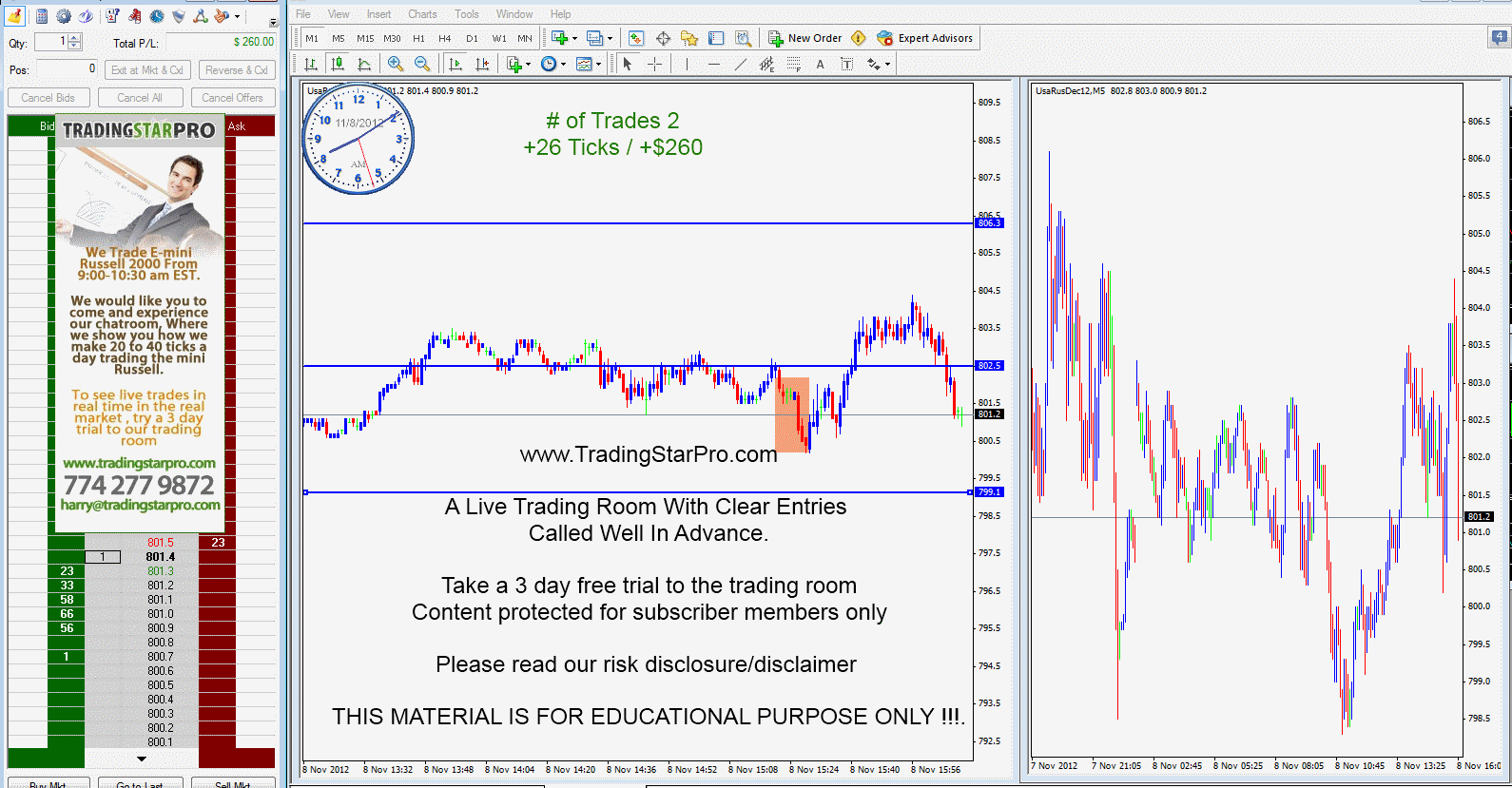This screenshot has width=1512, height=788.
Task: Select the crosshair tool
Action: (x=654, y=64)
